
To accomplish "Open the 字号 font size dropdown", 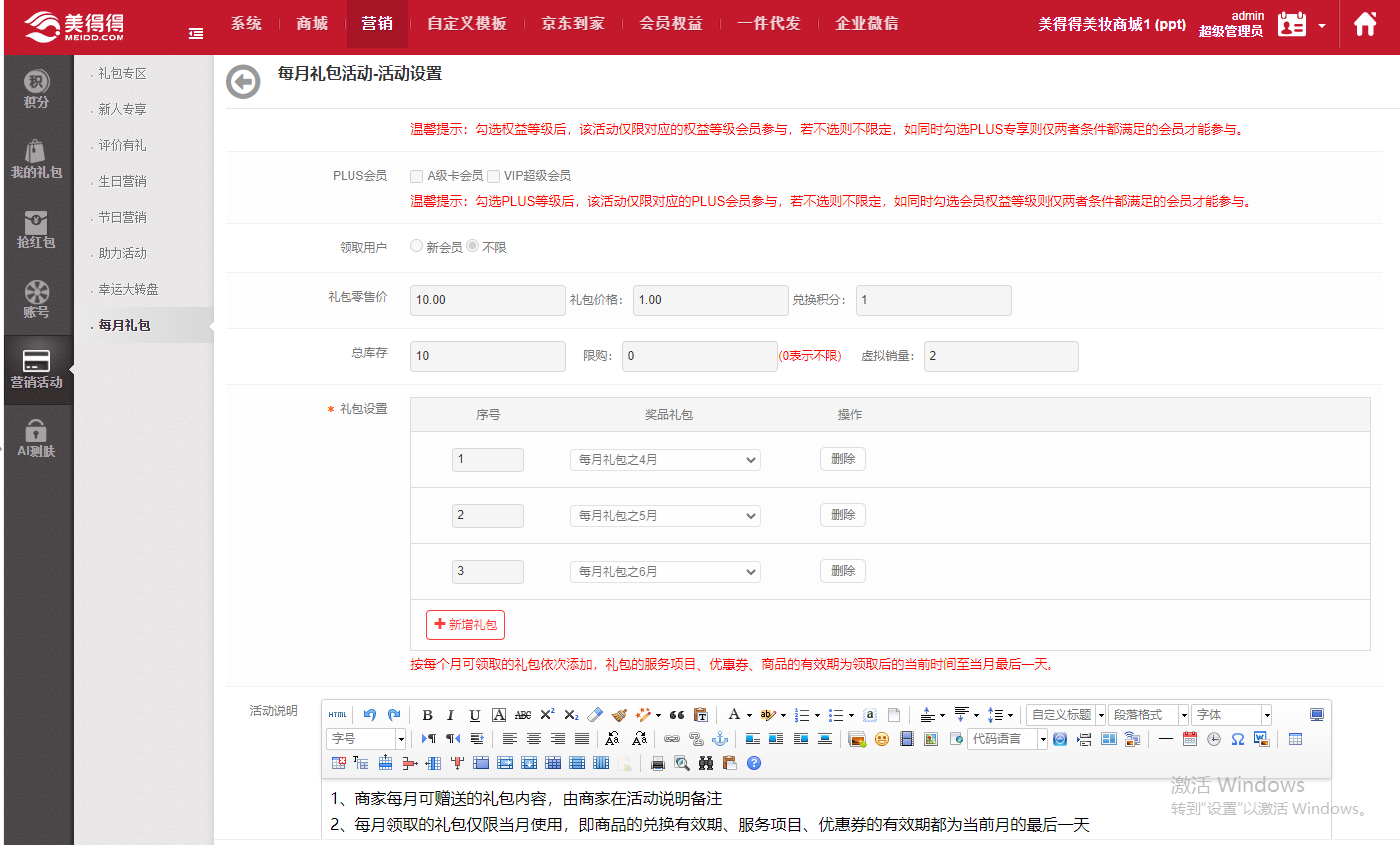I will [366, 739].
